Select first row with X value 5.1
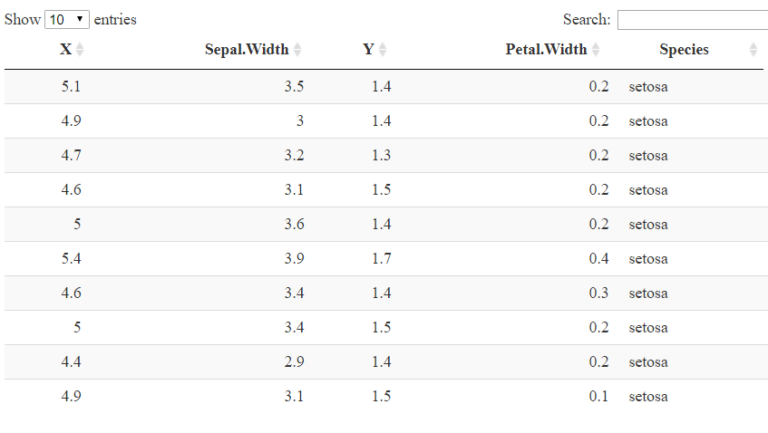 pos(71,87)
